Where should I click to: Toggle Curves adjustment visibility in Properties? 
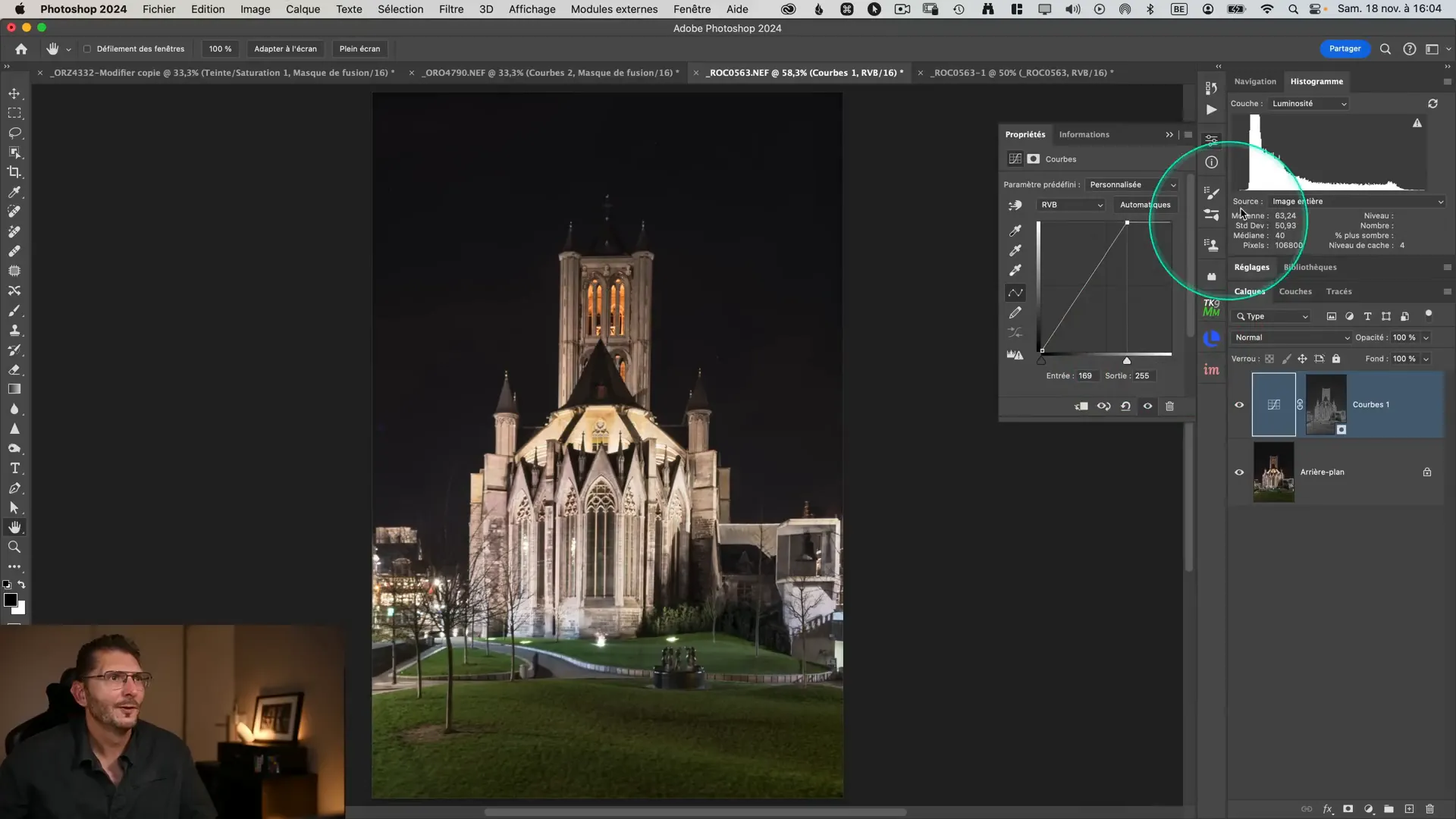[1147, 406]
